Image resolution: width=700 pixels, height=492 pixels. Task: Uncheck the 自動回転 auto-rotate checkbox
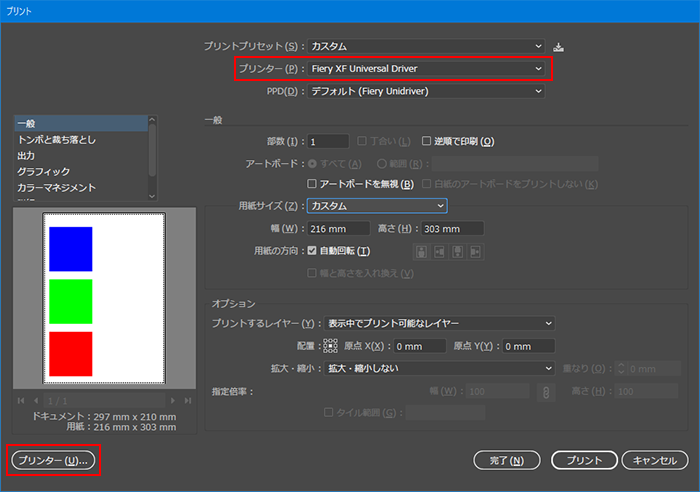[x=312, y=250]
